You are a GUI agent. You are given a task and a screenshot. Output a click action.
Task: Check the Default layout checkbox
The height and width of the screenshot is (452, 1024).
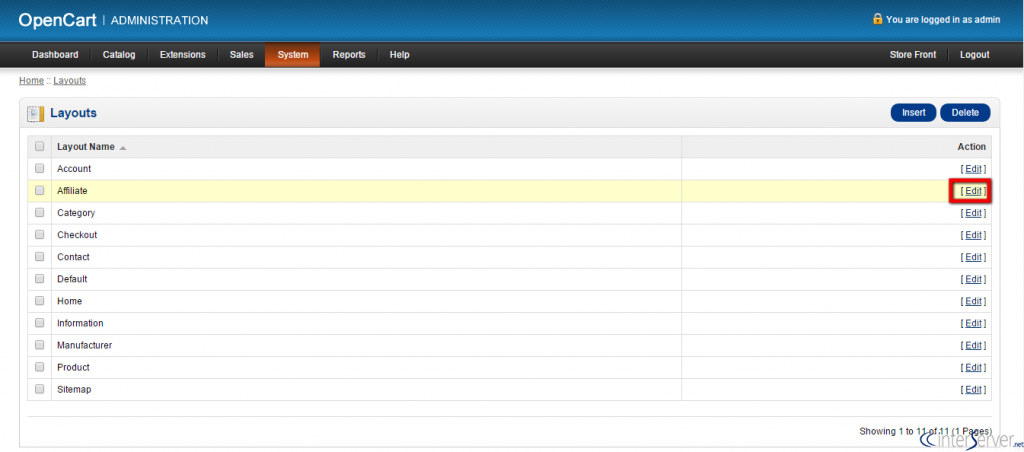pyautogui.click(x=39, y=279)
